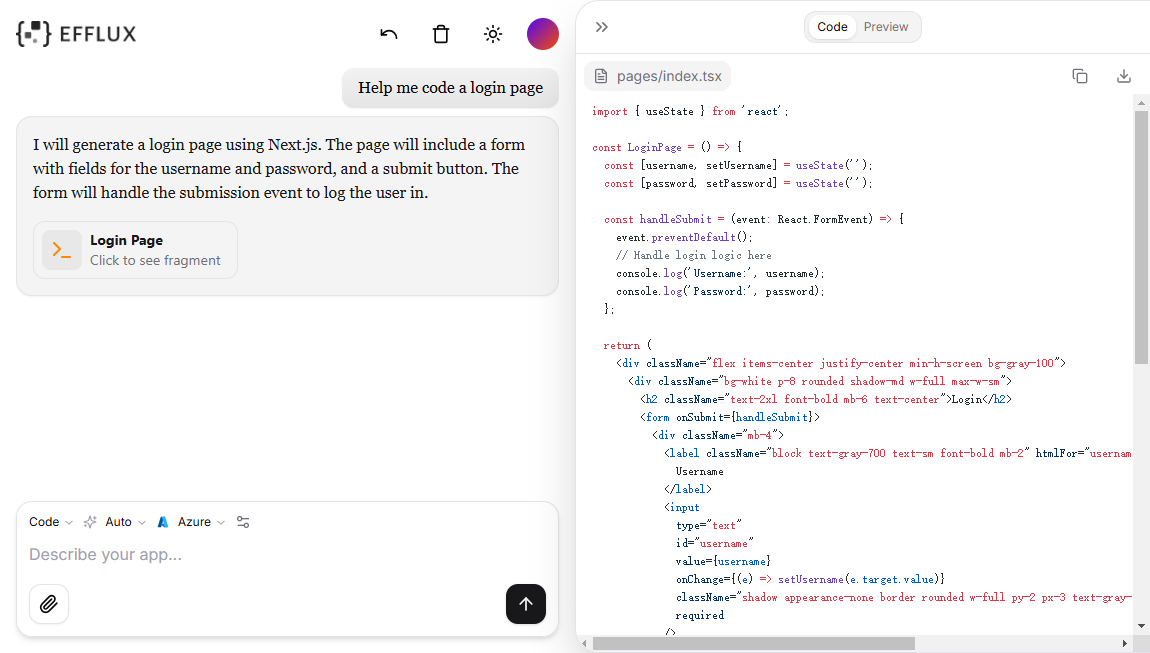Image resolution: width=1150 pixels, height=653 pixels.
Task: Focus the Describe your app input
Action: [x=286, y=555]
